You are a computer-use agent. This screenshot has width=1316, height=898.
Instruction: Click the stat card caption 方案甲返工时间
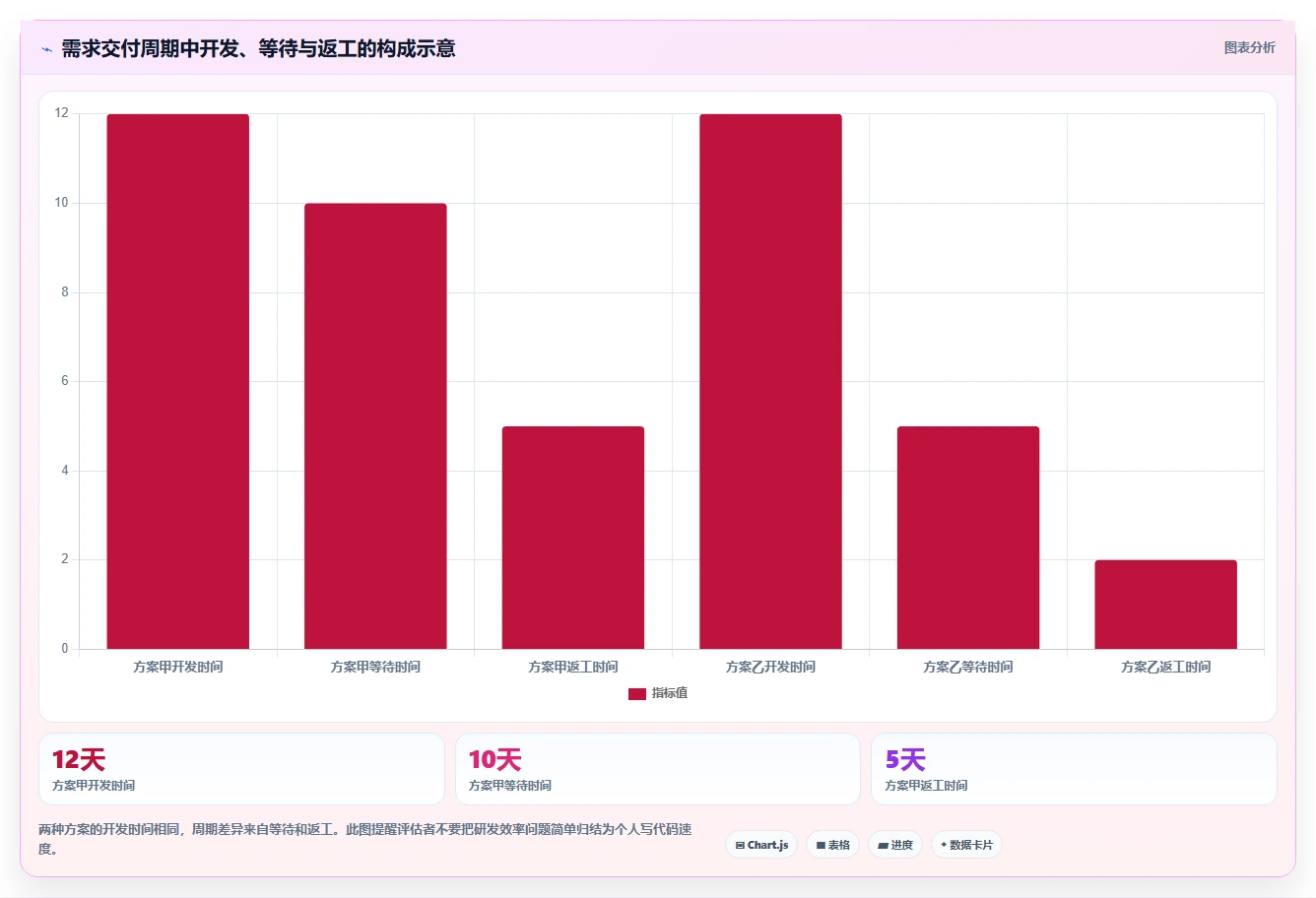point(926,786)
